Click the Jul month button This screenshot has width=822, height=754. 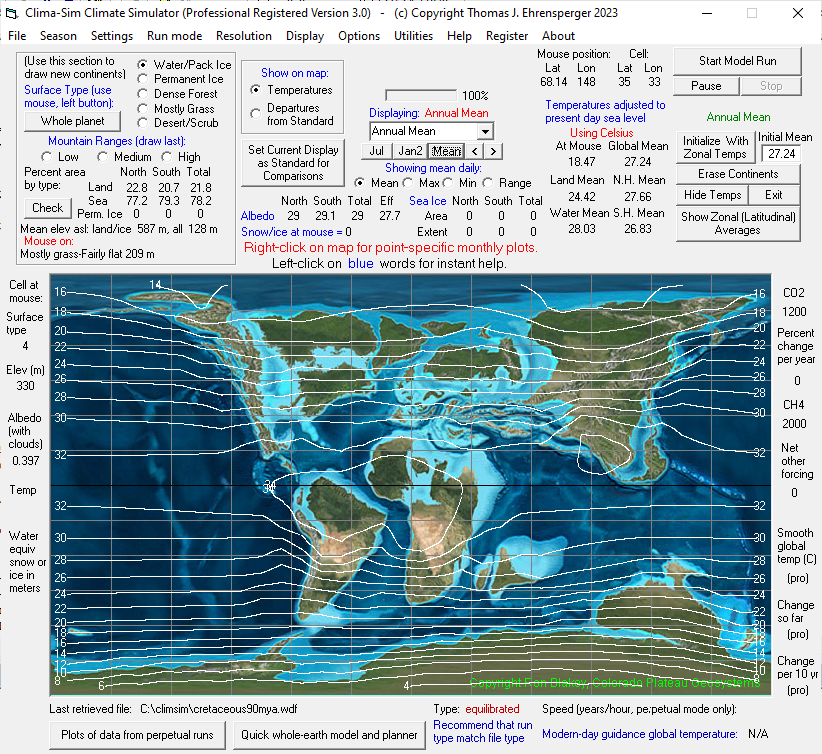[376, 151]
